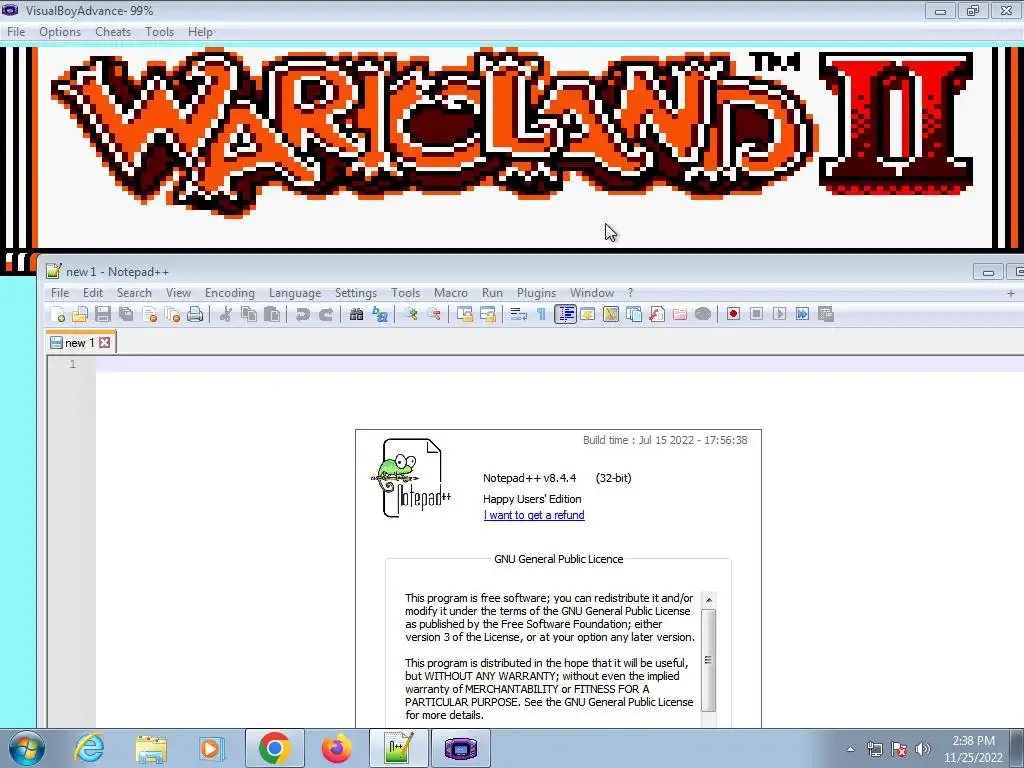This screenshot has height=768, width=1024.
Task: Click the Playback macro icon
Action: coord(779,315)
